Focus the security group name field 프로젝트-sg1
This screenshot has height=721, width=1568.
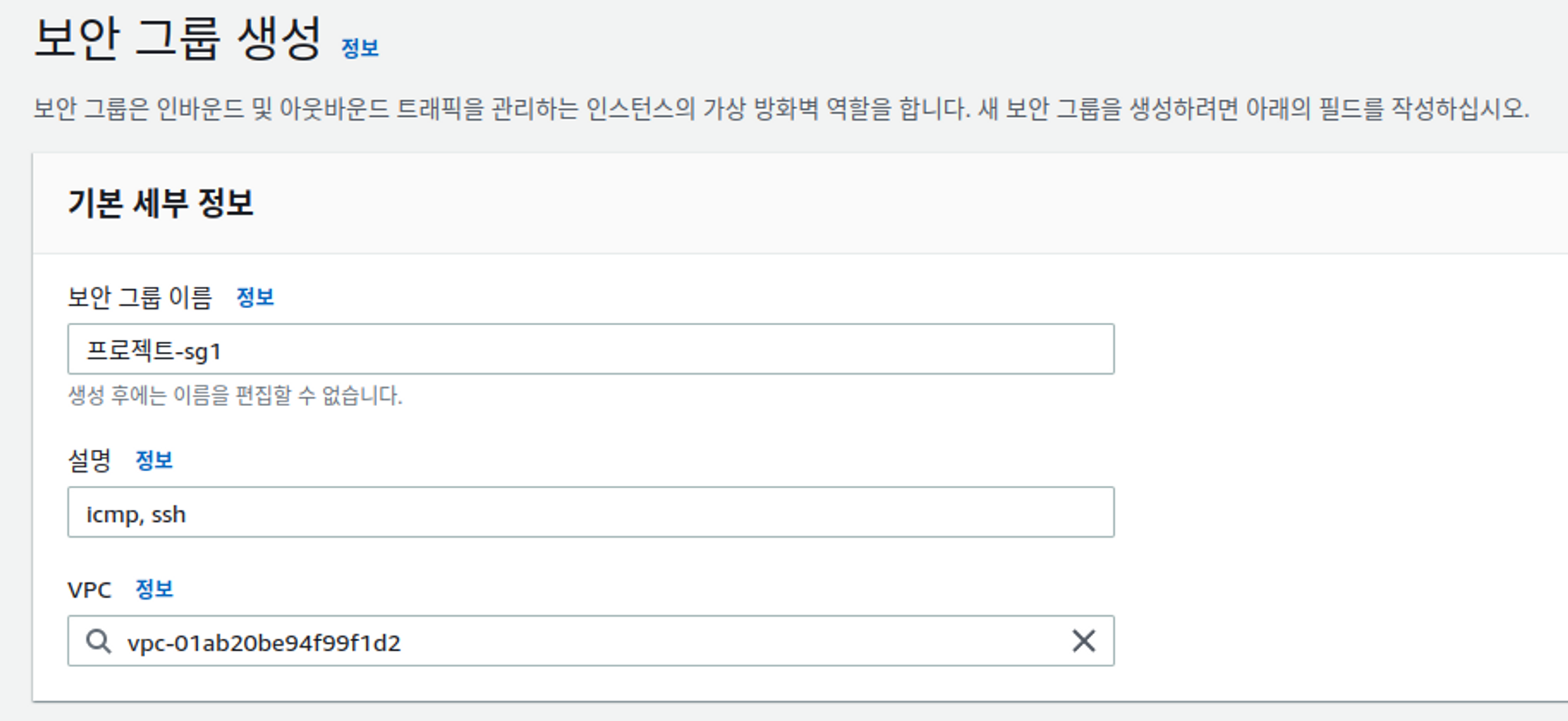pos(591,350)
